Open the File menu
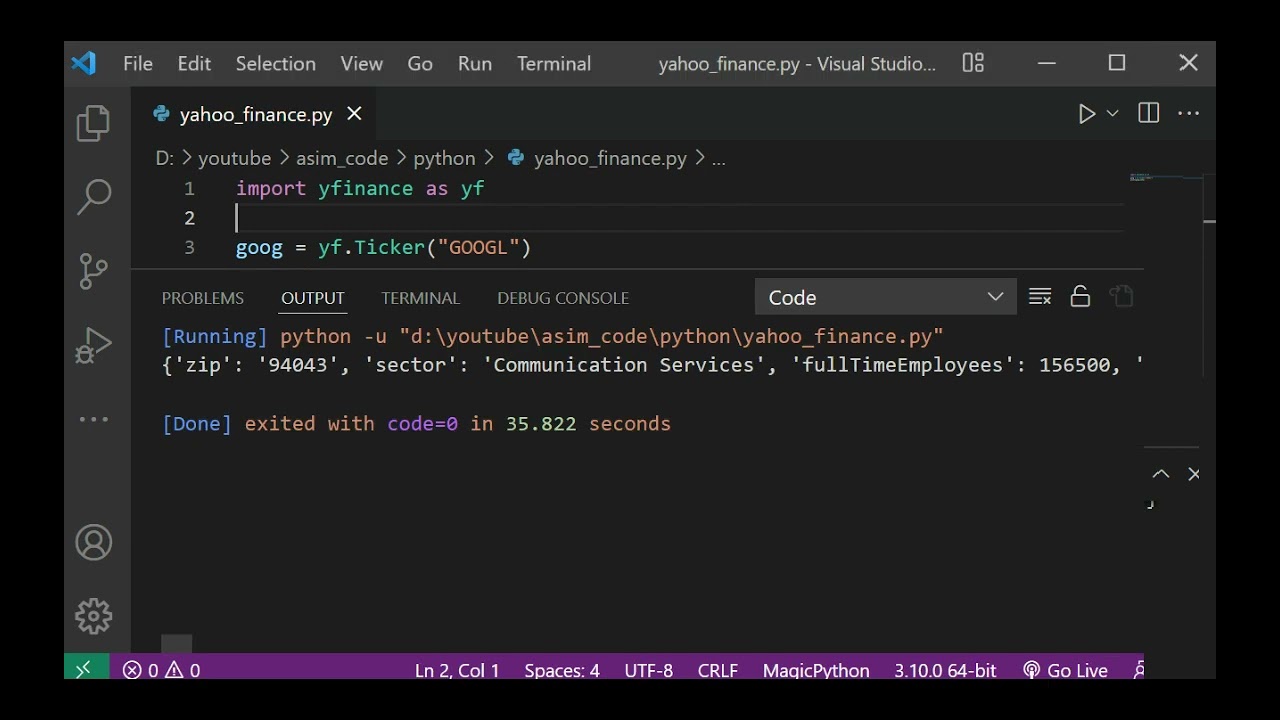 [138, 63]
